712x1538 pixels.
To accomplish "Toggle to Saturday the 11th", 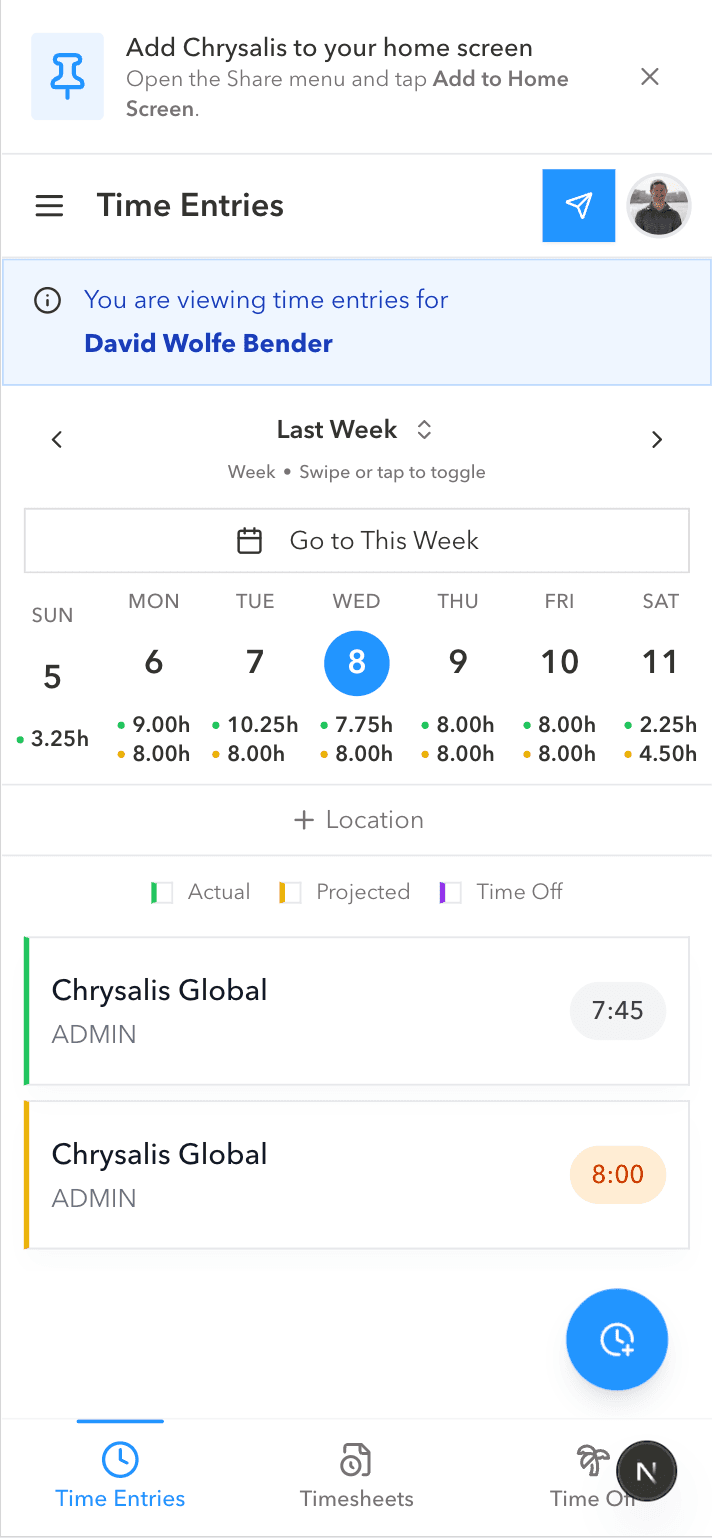I will point(660,662).
